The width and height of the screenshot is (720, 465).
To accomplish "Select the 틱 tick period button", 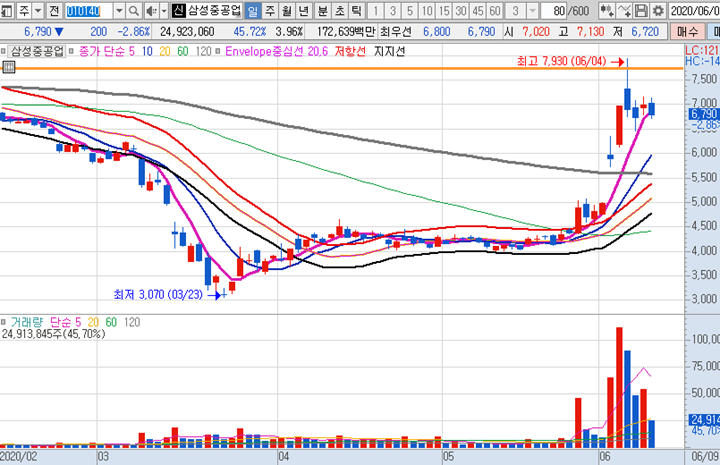I will pos(356,11).
